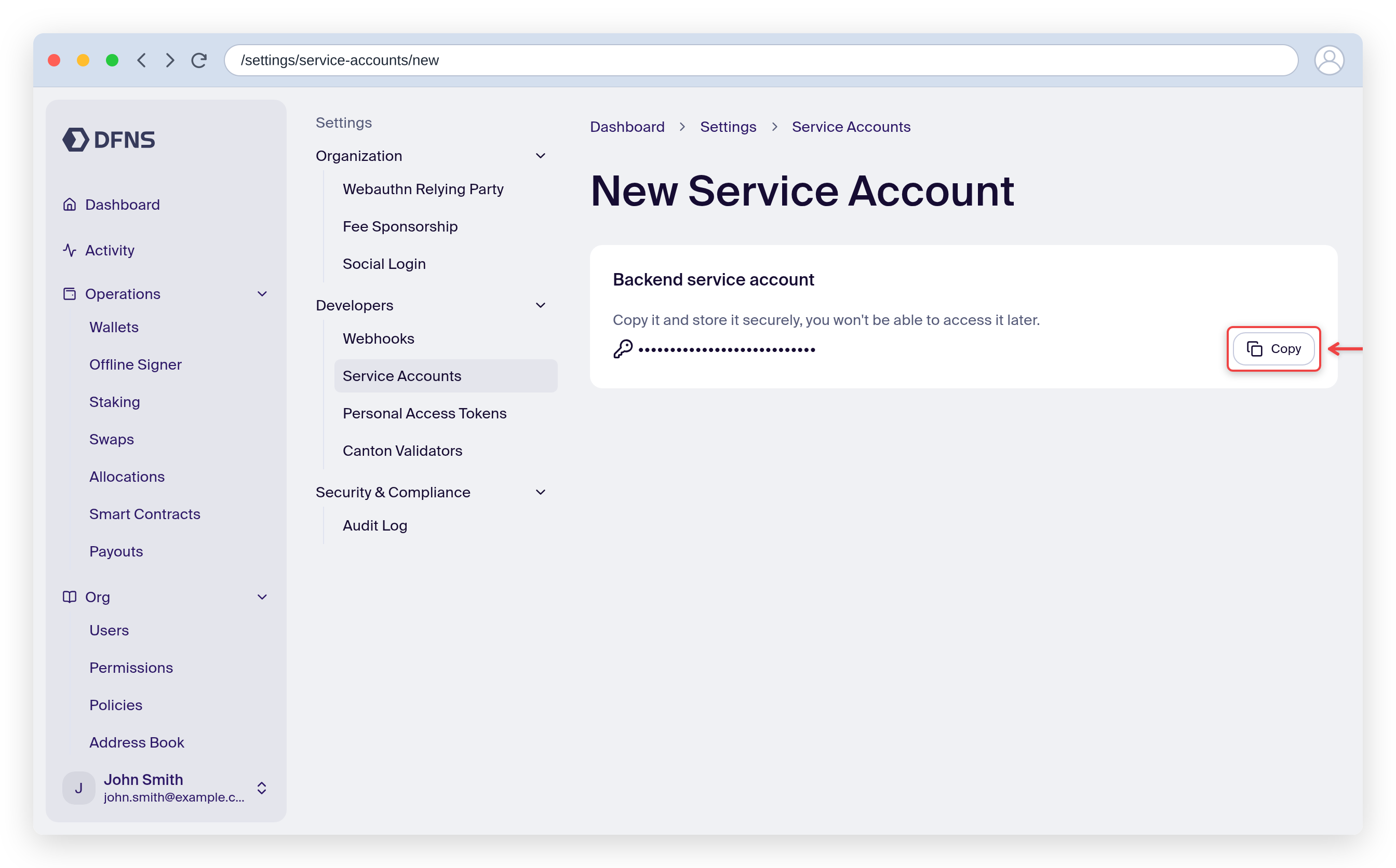This screenshot has height=868, width=1396.
Task: Open Staking page
Action: 115,402
